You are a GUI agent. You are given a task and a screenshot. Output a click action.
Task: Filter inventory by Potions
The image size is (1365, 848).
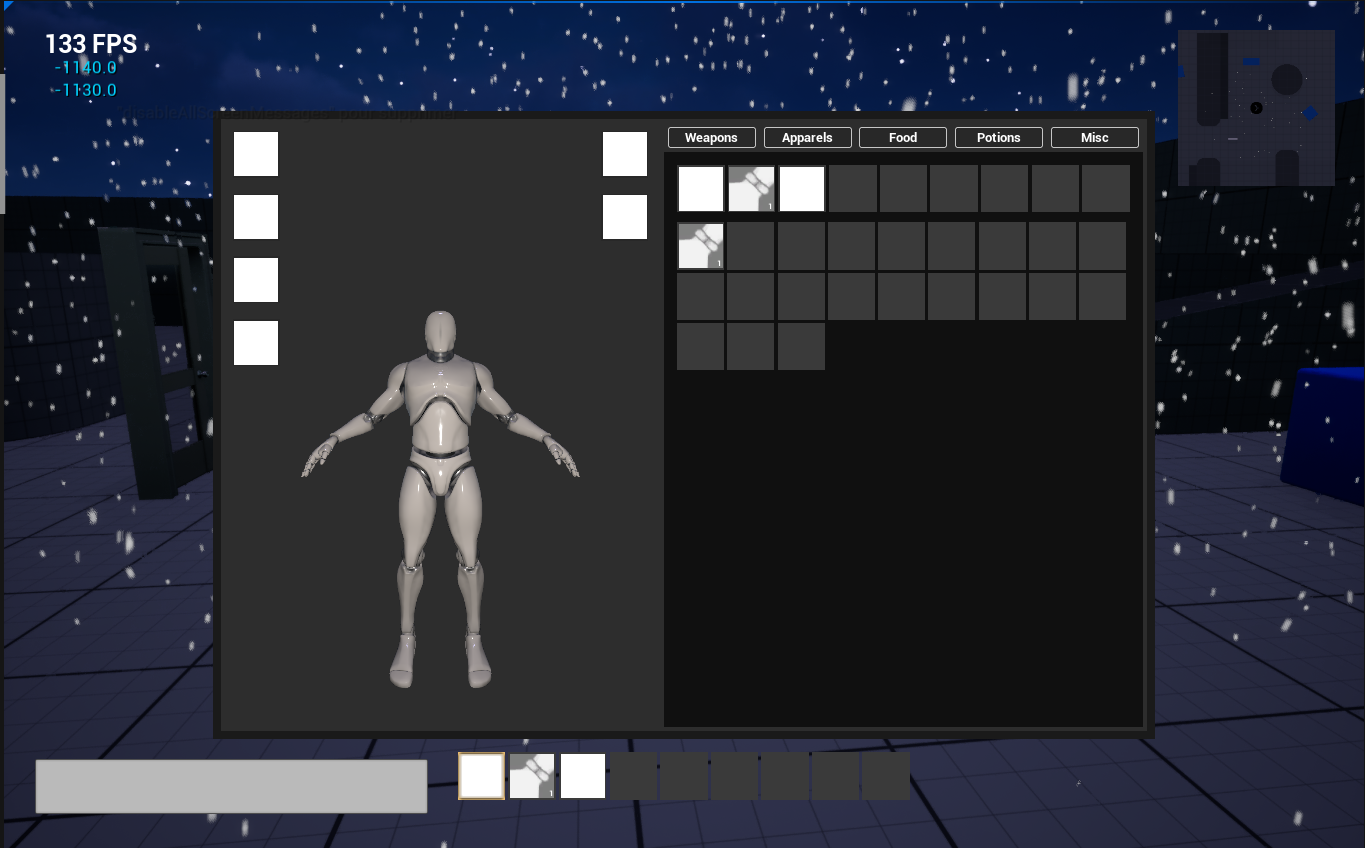coord(999,138)
